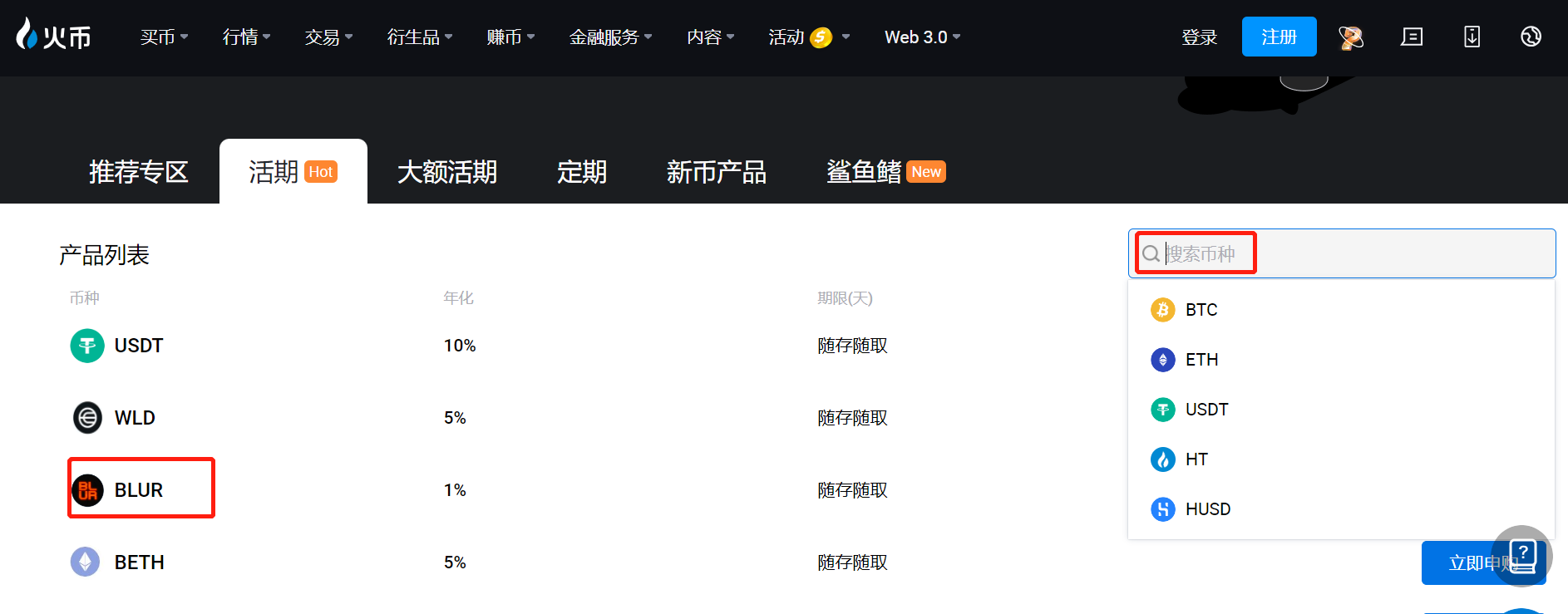The height and width of the screenshot is (614, 1568).
Task: Open the 鲨鱼鳍 tab
Action: [x=885, y=172]
